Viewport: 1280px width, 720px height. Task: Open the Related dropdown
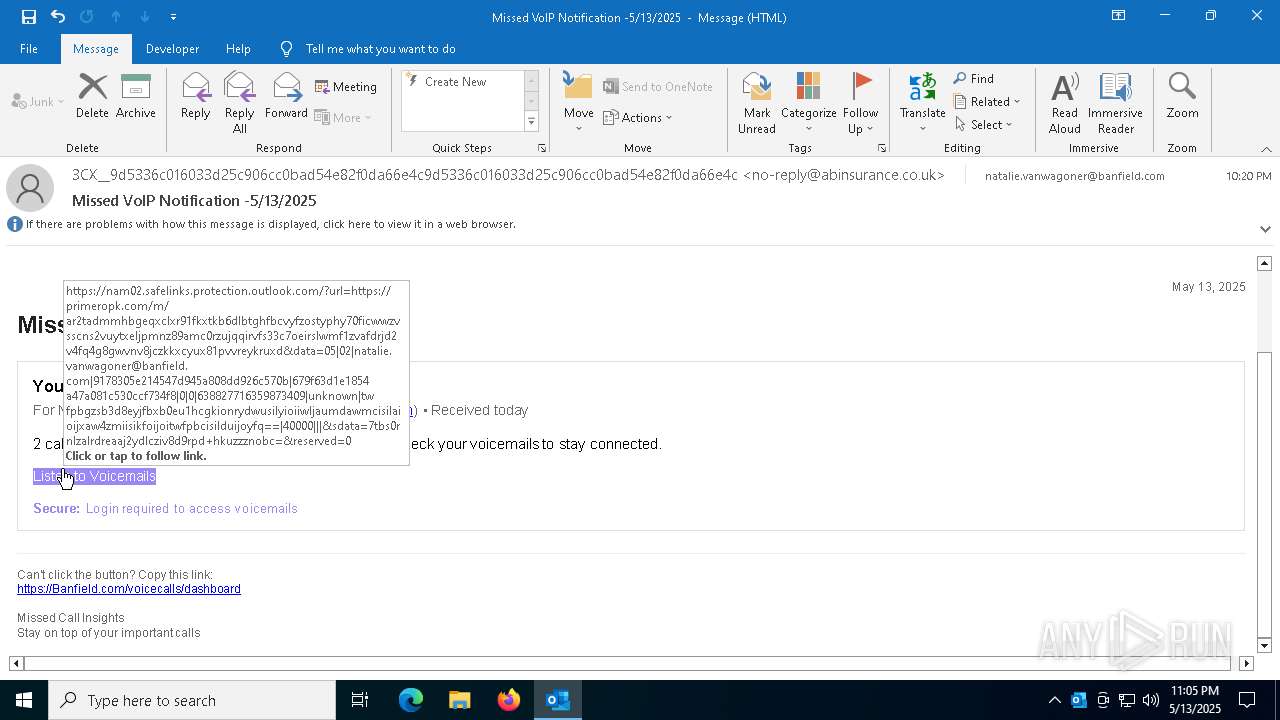(987, 102)
